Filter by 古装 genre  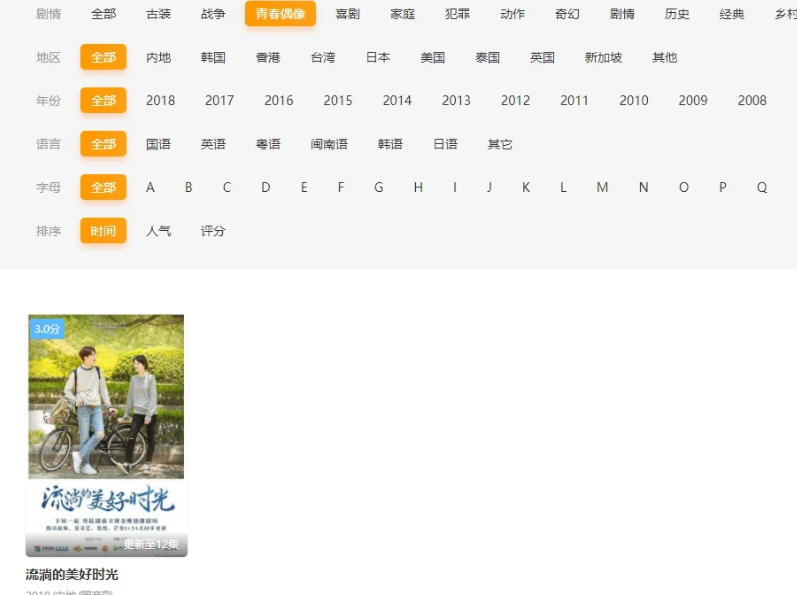158,14
